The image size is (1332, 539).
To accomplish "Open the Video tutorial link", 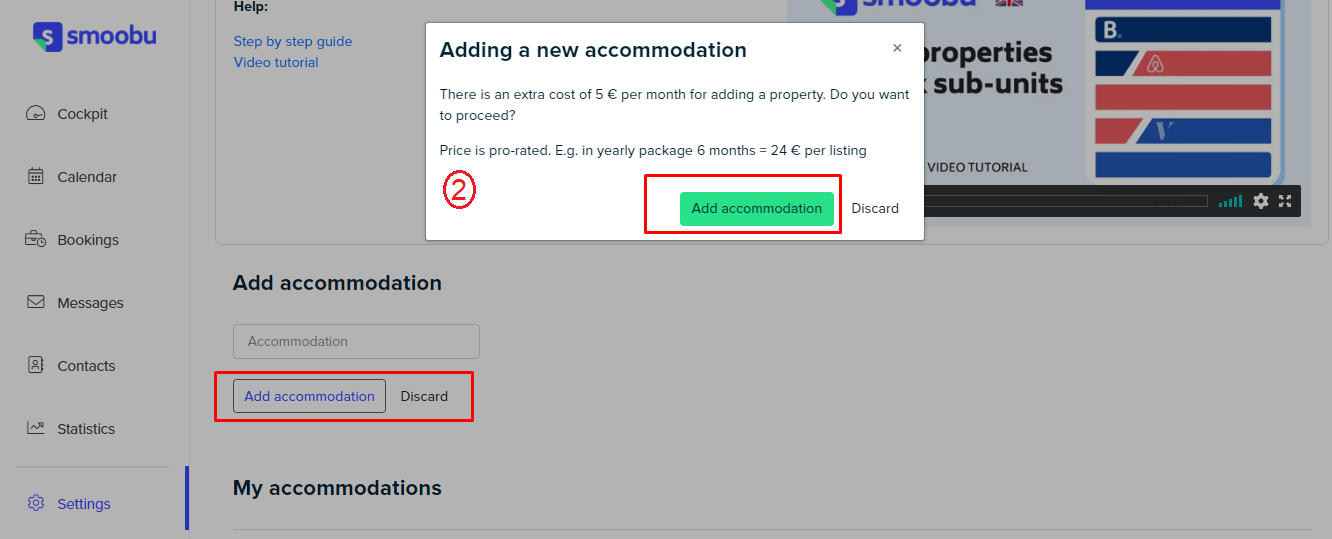I will 276,62.
